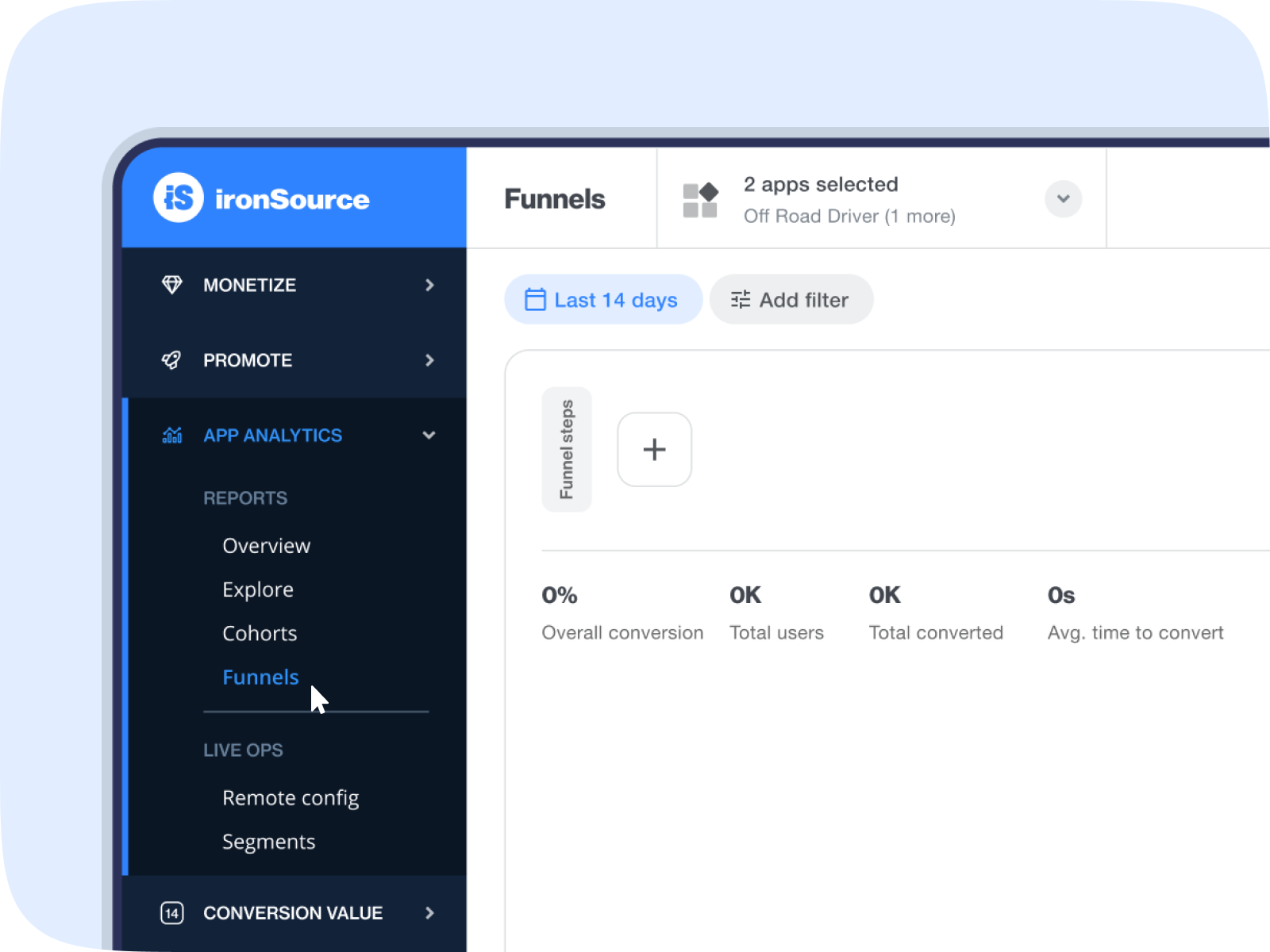Click the 0% Overall conversion value
The width and height of the screenshot is (1270, 952).
560,596
